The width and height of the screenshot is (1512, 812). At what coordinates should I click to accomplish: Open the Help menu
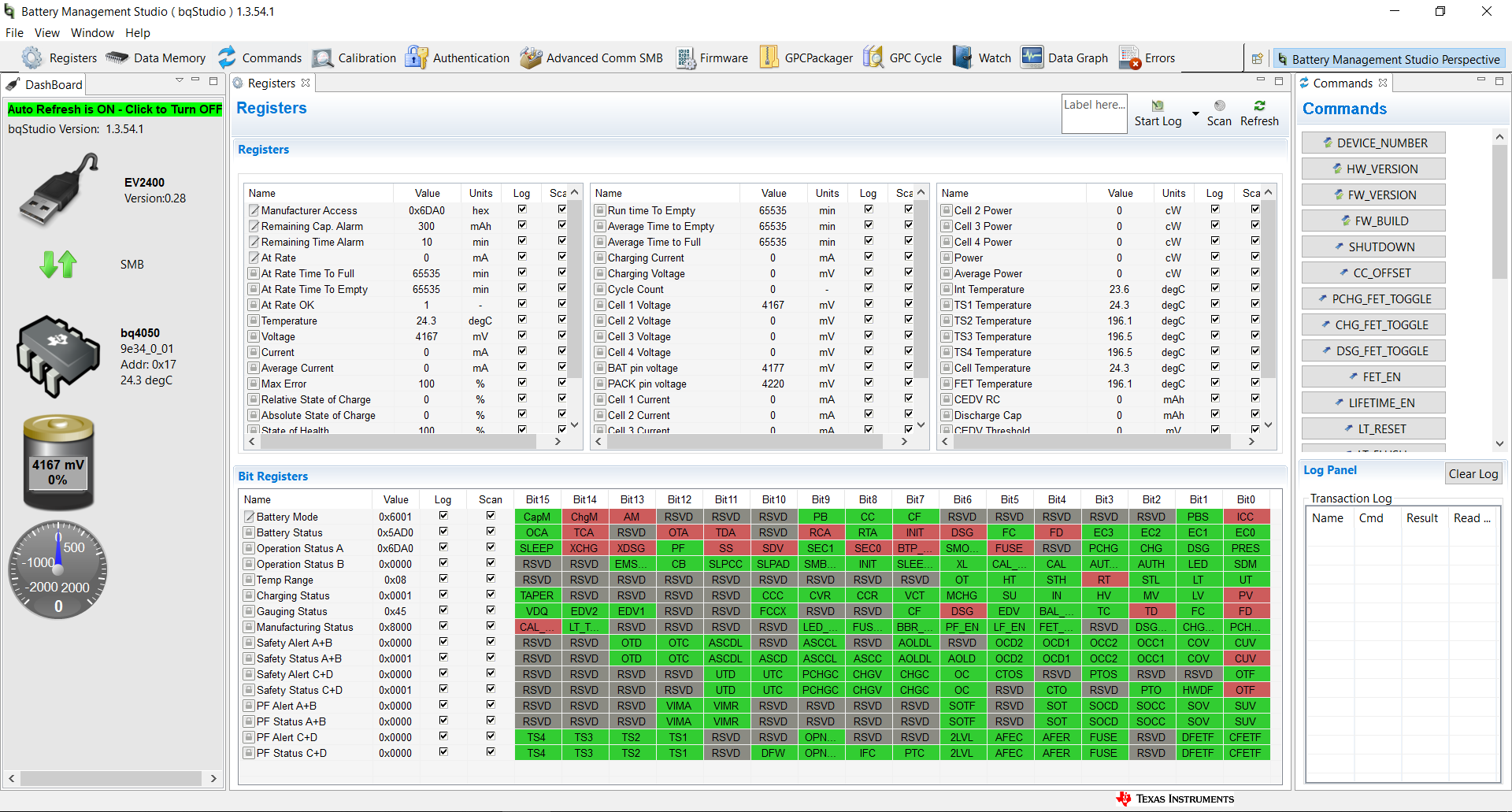point(138,33)
